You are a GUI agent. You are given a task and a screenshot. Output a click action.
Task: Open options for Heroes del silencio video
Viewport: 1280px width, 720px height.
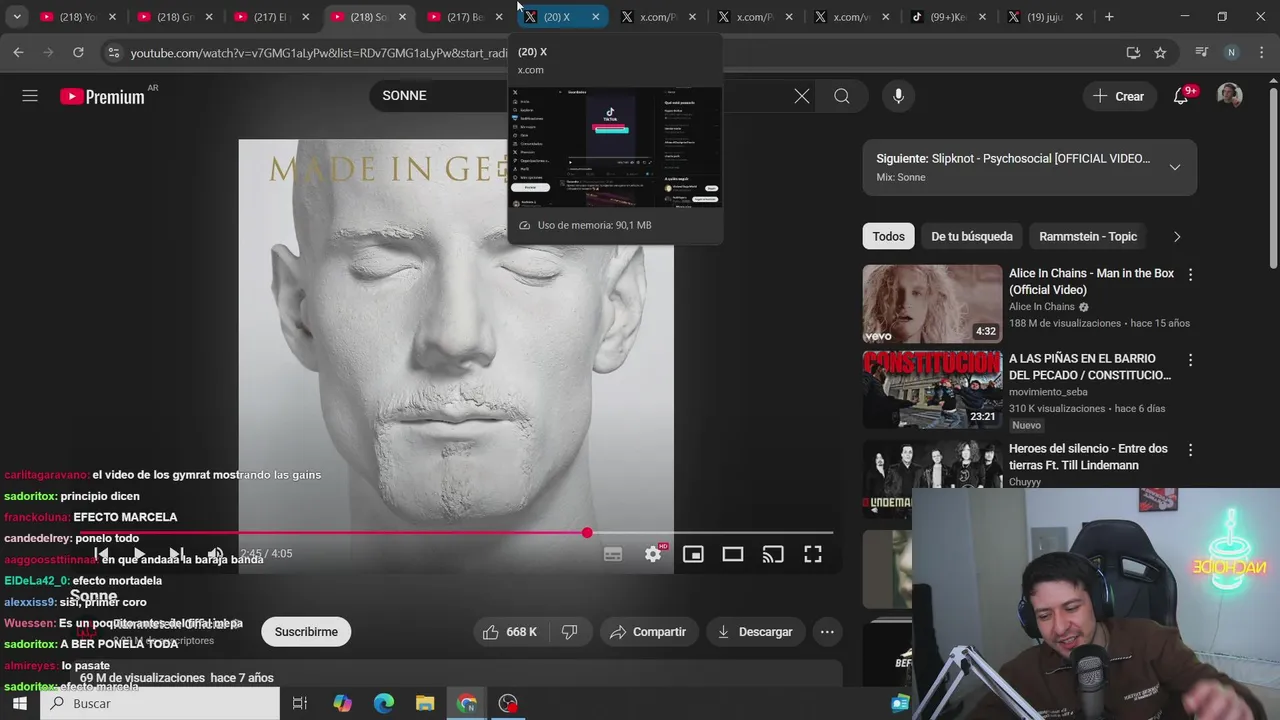point(1190,449)
